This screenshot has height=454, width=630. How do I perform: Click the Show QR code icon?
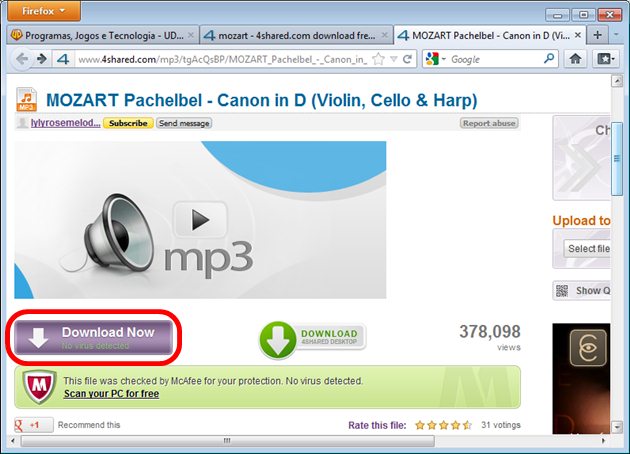562,290
